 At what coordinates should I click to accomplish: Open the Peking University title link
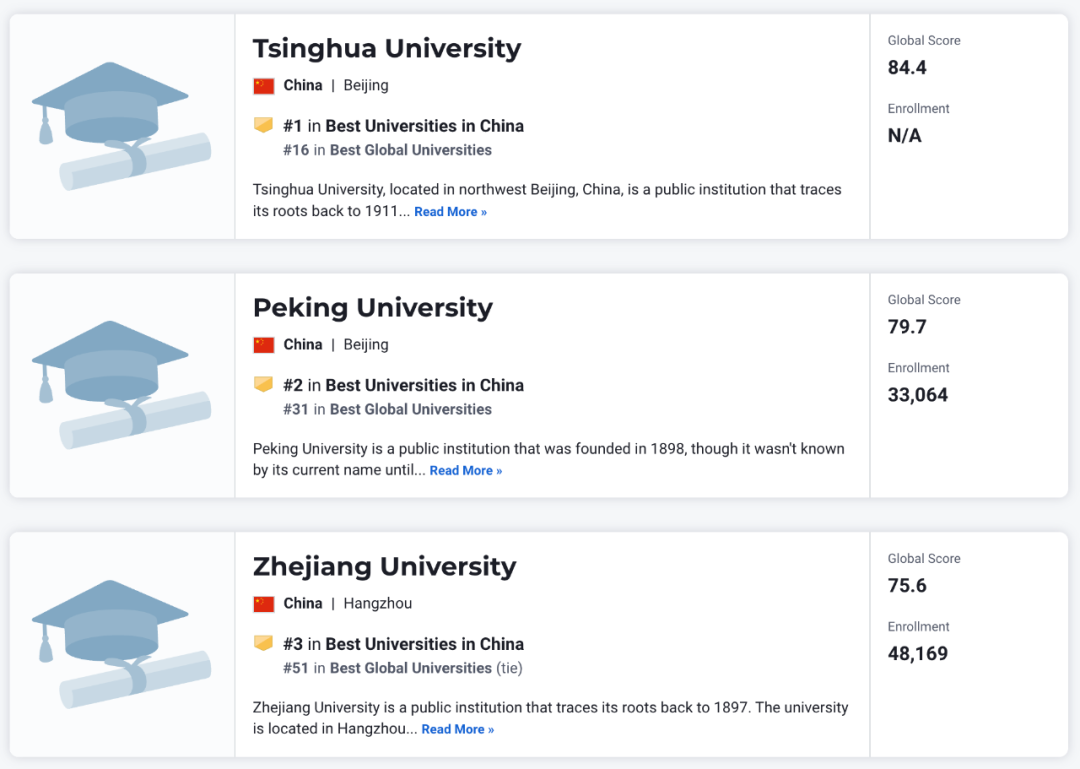373,307
